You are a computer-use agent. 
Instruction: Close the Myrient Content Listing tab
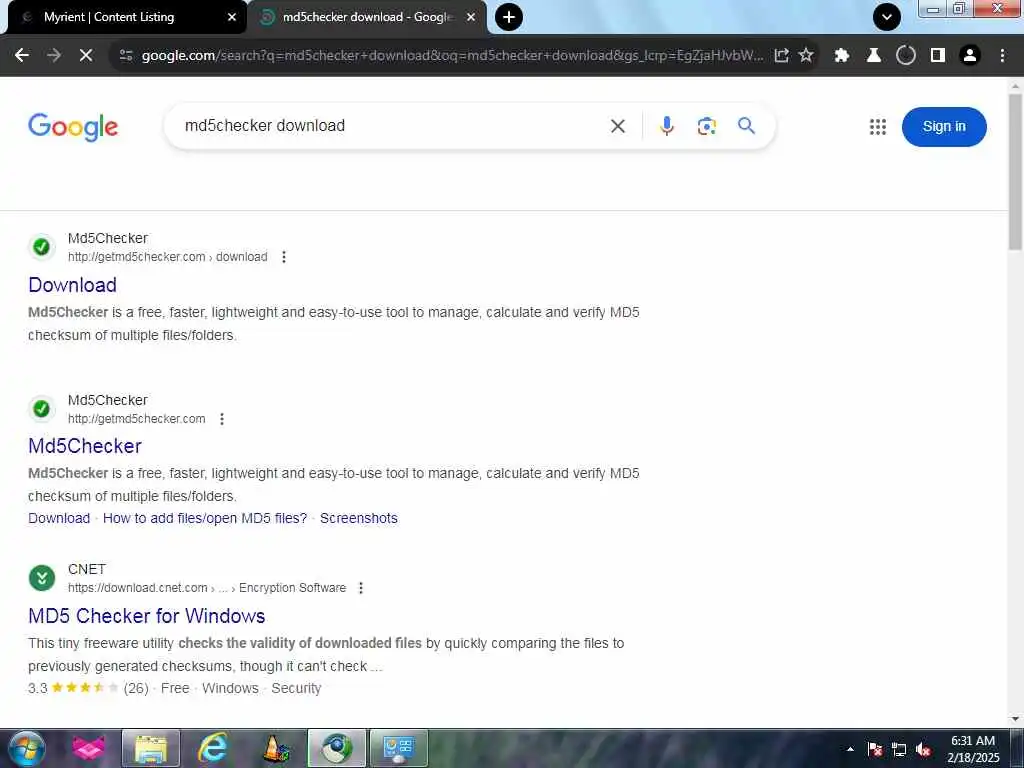pyautogui.click(x=232, y=17)
